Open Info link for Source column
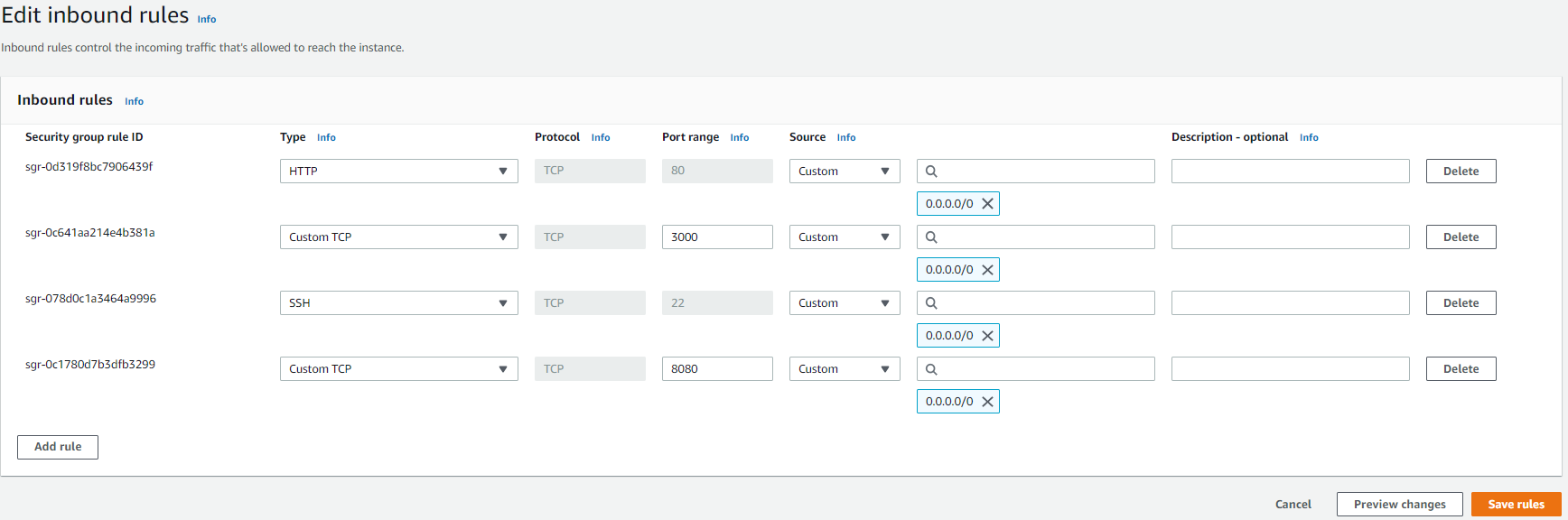 (x=846, y=137)
